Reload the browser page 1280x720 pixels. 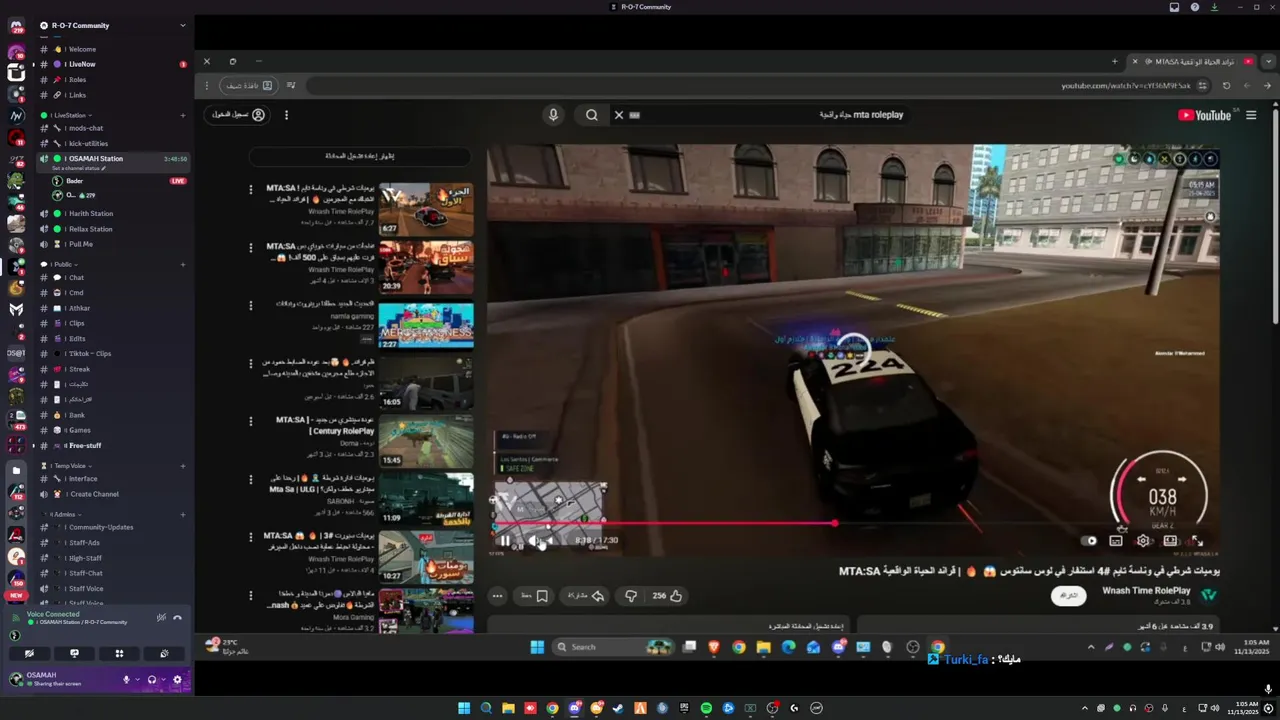click(x=1227, y=86)
